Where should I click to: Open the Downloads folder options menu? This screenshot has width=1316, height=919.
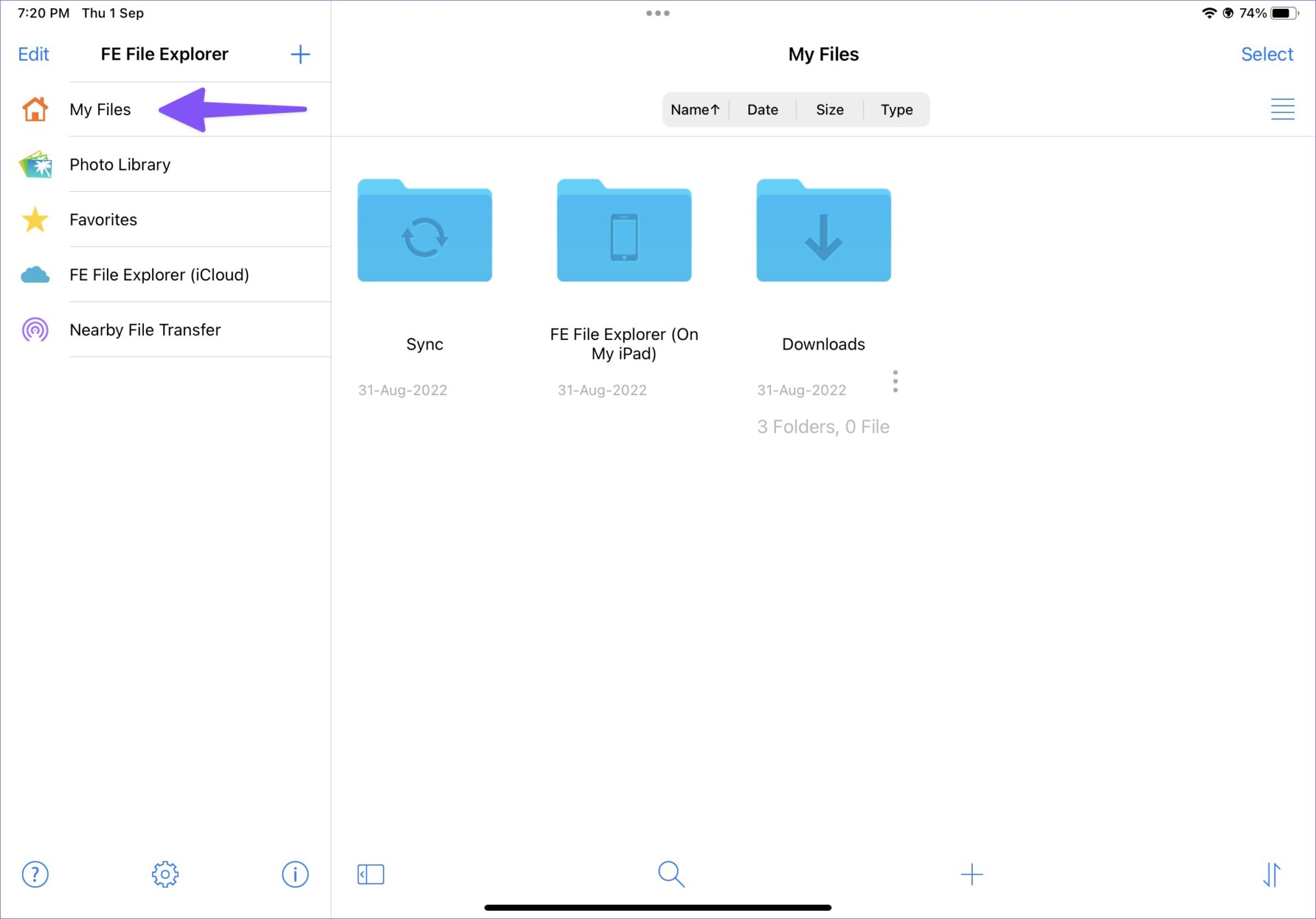click(x=895, y=382)
